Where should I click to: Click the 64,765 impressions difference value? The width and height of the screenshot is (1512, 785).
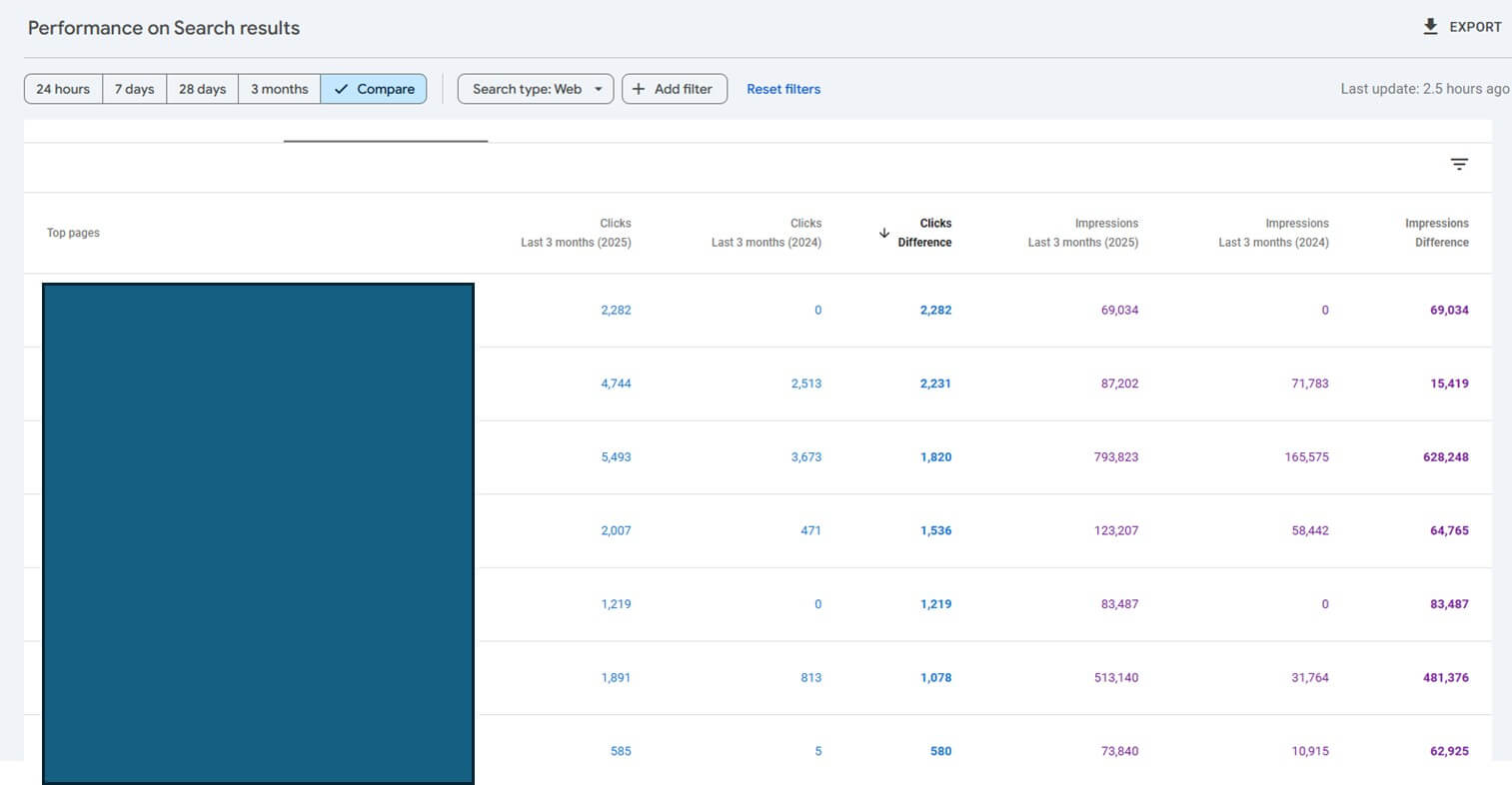1449,531
